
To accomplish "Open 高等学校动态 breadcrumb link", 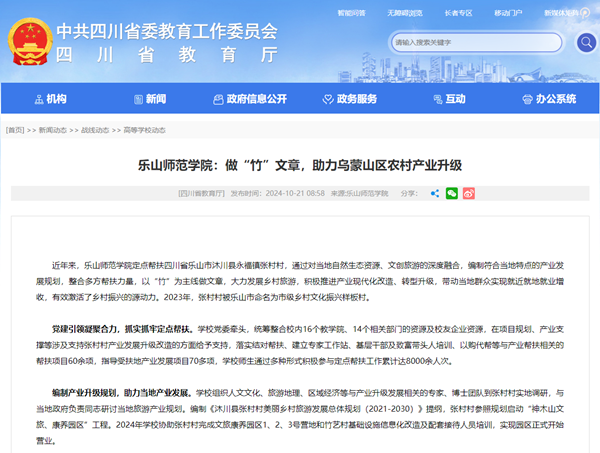I will [x=145, y=130].
